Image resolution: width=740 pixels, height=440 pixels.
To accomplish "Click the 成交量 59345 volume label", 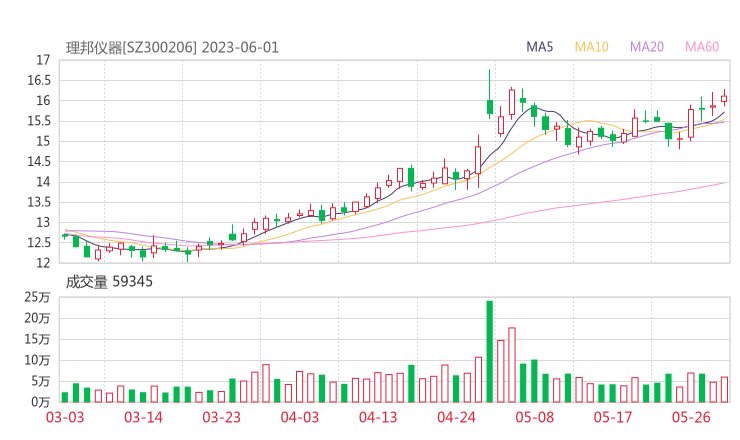I will click(x=109, y=282).
